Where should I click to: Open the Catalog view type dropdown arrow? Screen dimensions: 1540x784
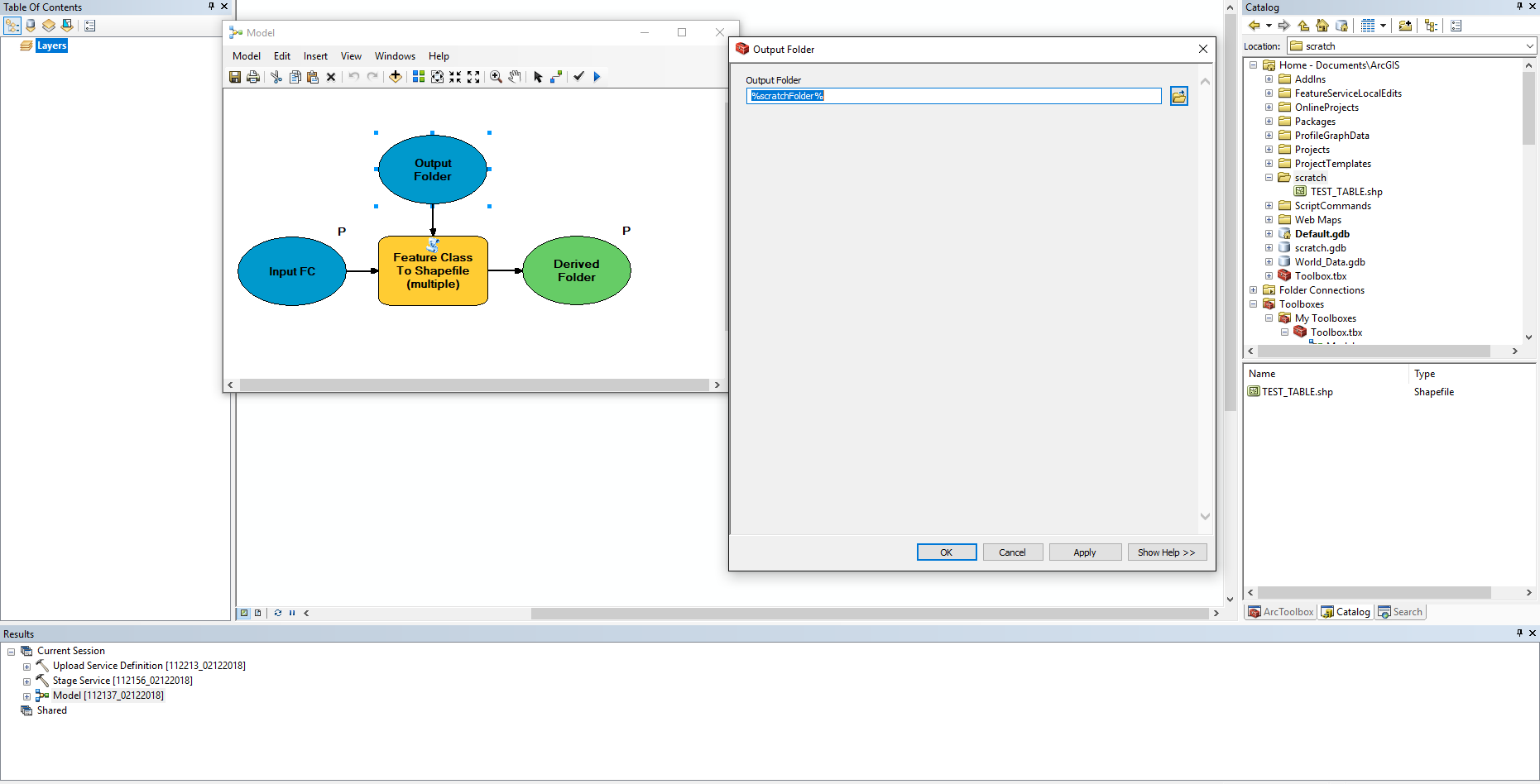1383,26
